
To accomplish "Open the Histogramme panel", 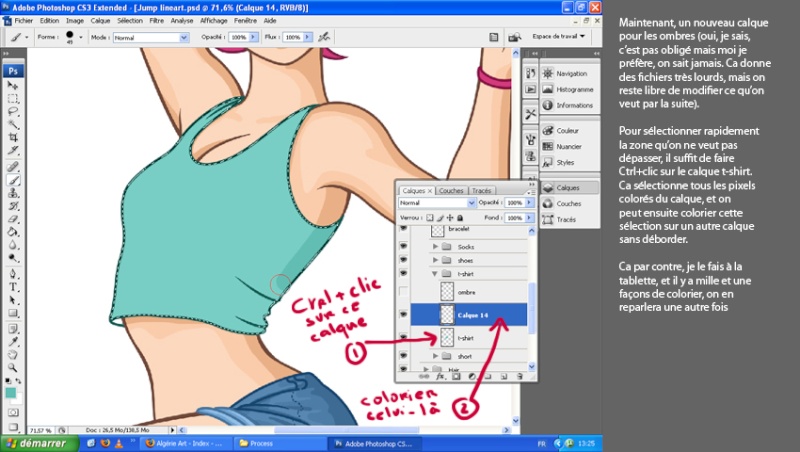I will pyautogui.click(x=569, y=89).
